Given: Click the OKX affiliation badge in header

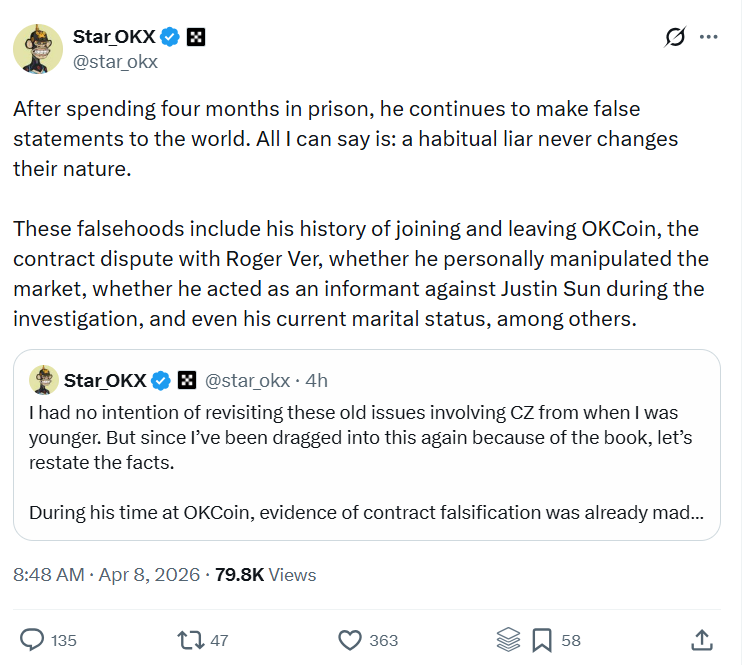Looking at the screenshot, I should point(197,37).
